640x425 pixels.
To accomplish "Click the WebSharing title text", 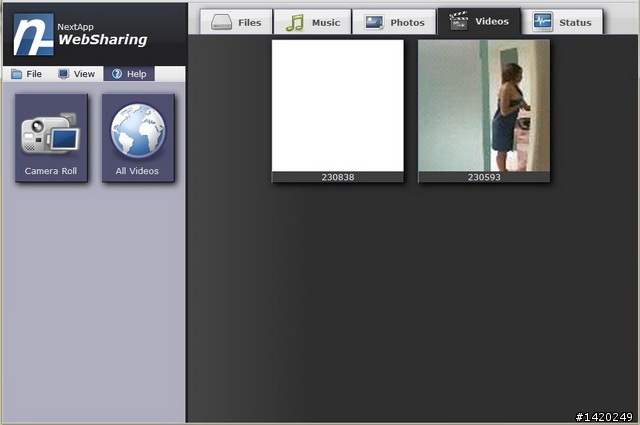I will [x=102, y=40].
